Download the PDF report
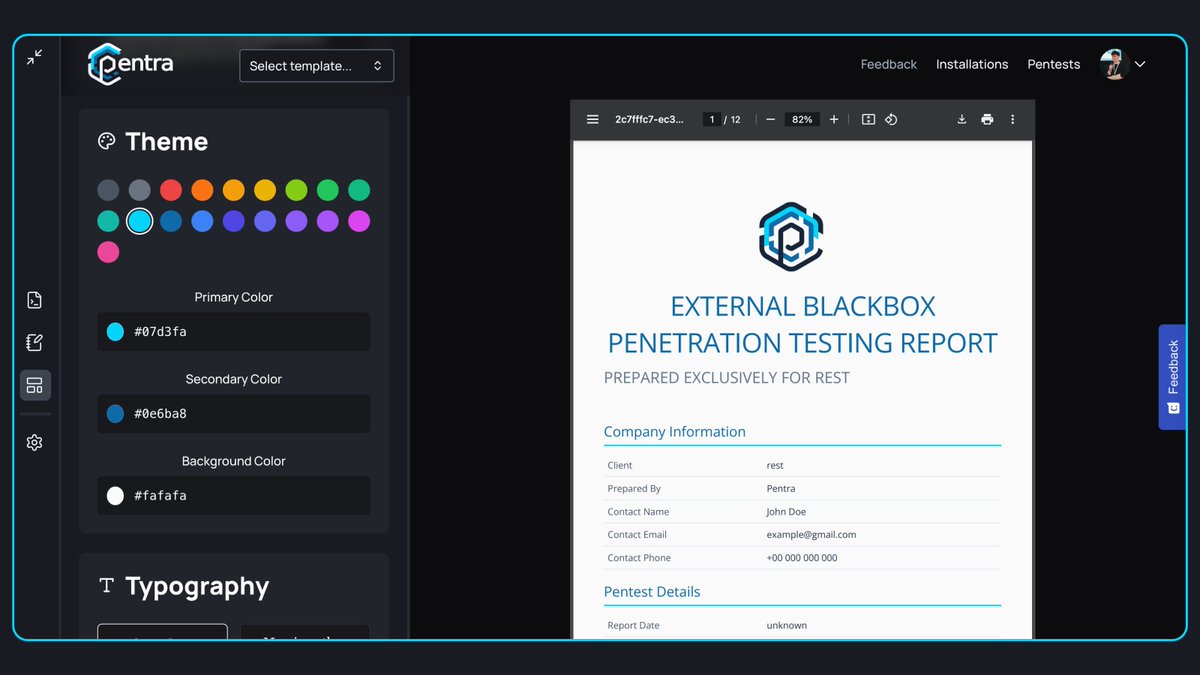Screen dimensions: 1200x675 [962, 119]
